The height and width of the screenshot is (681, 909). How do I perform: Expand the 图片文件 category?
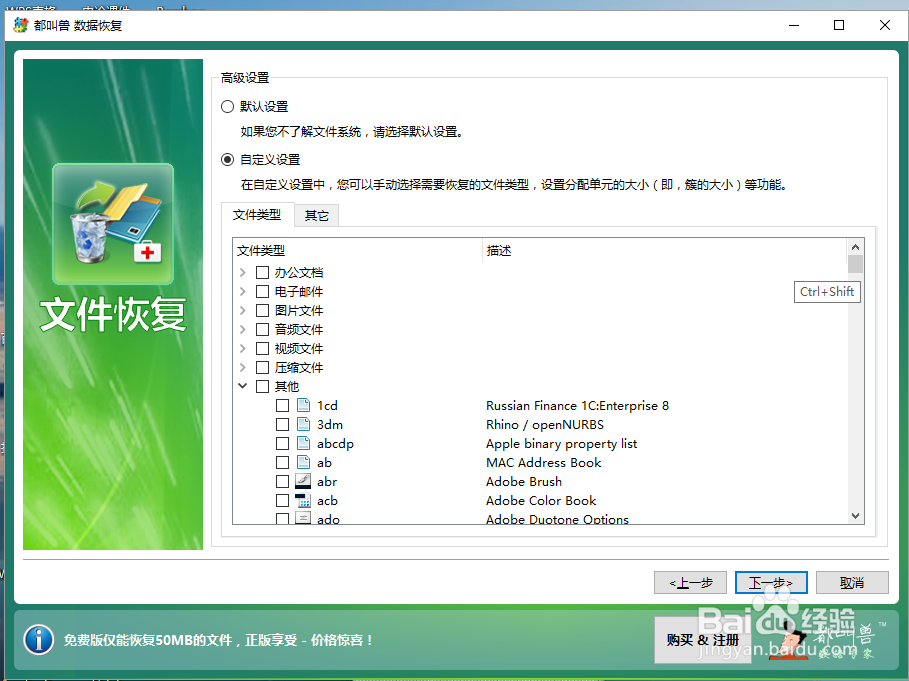point(243,310)
